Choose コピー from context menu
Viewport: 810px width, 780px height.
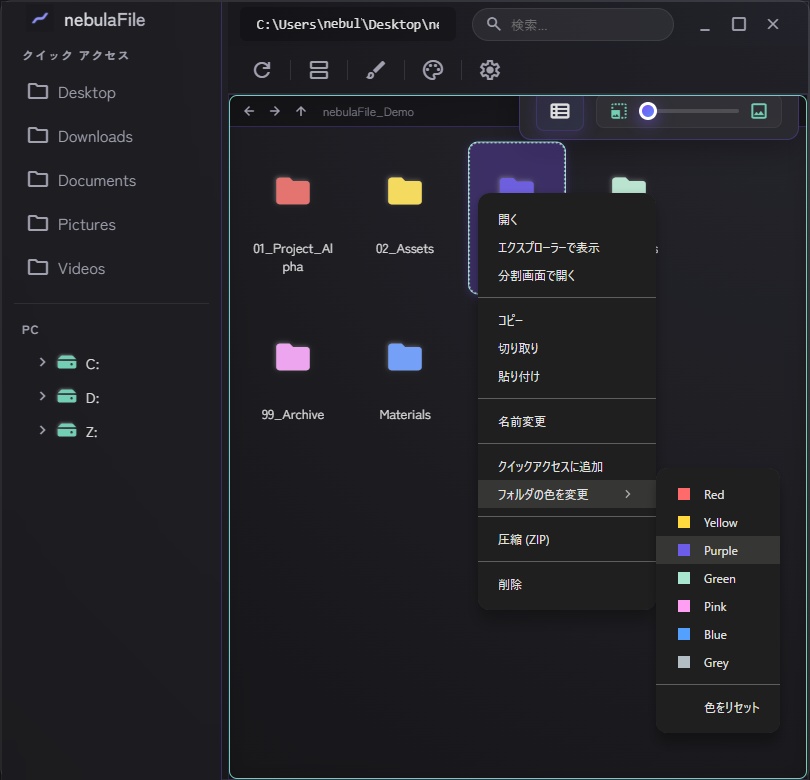point(567,320)
